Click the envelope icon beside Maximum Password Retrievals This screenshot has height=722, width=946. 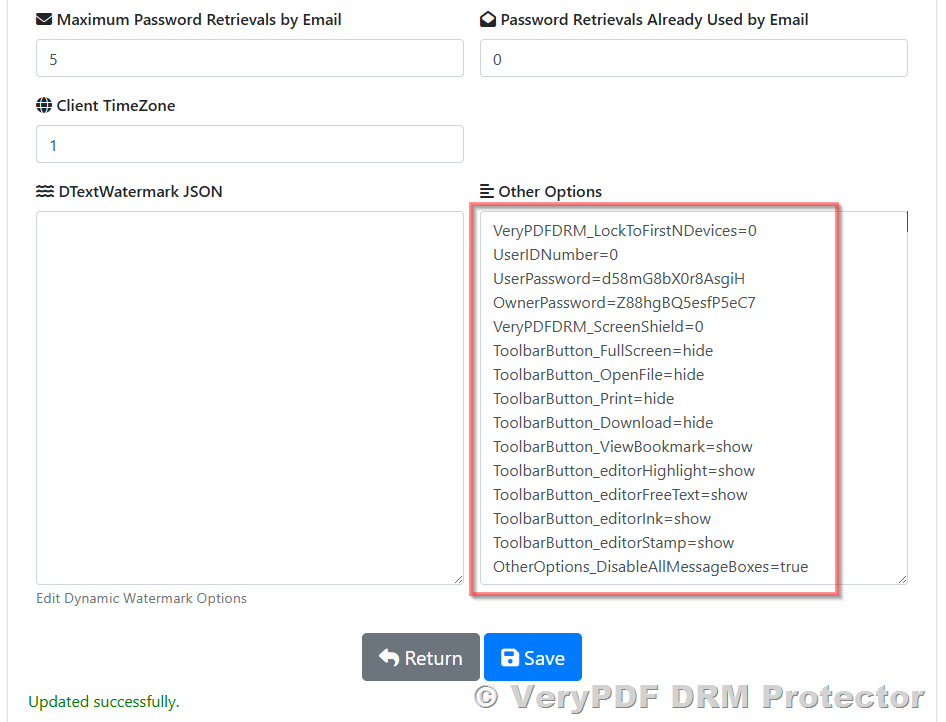coord(44,20)
